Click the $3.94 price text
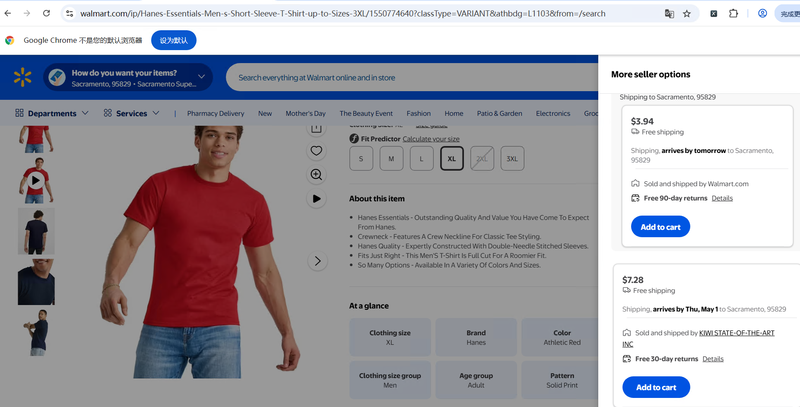Viewport: 800px width, 407px height. [x=642, y=121]
